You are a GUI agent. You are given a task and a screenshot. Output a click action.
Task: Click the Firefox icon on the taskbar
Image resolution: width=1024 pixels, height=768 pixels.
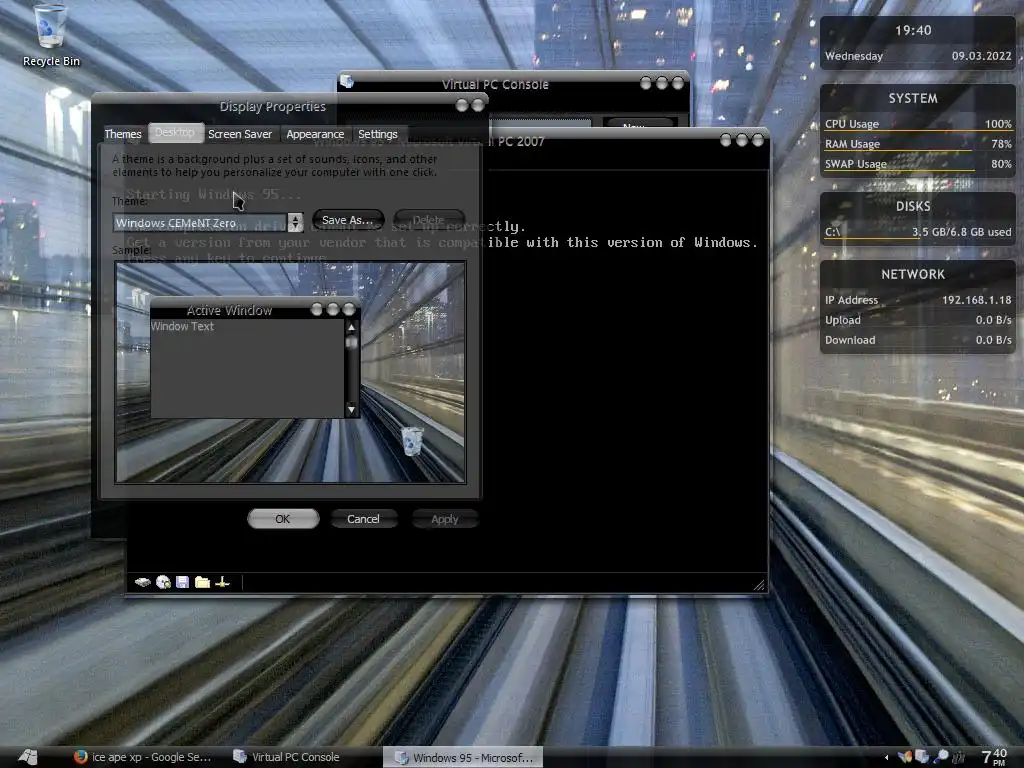80,757
